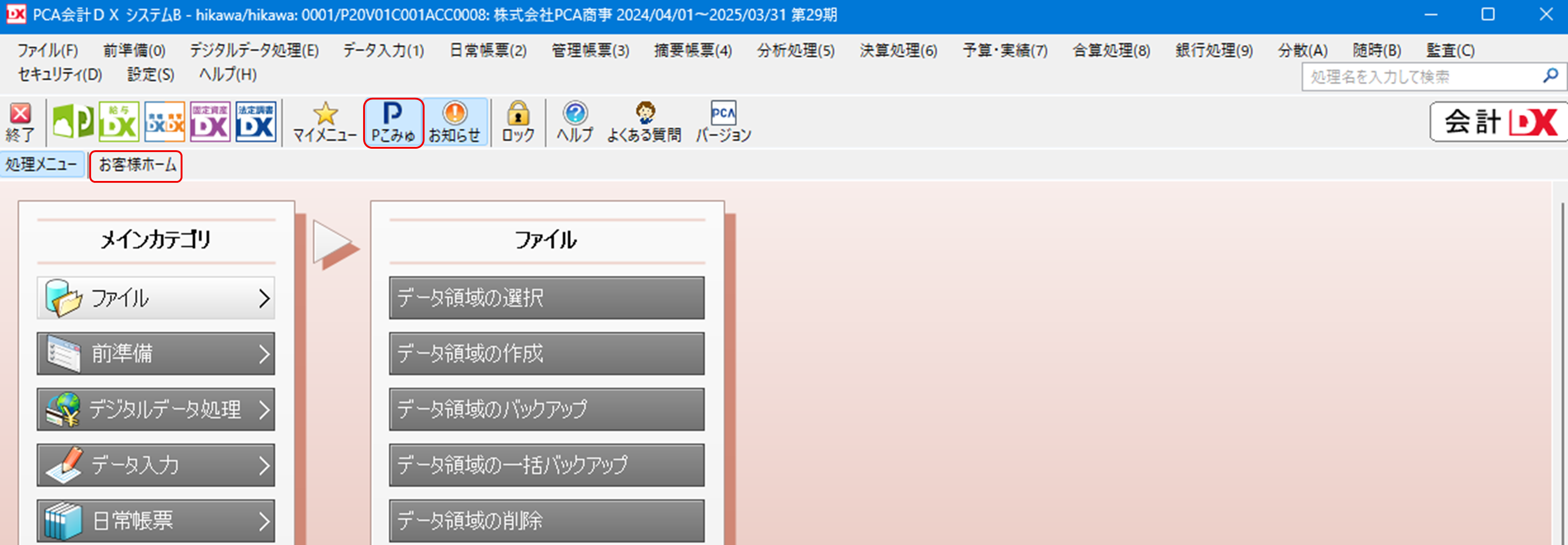Expand 前準備 main category
This screenshot has width=1568, height=545.
pyautogui.click(x=156, y=353)
